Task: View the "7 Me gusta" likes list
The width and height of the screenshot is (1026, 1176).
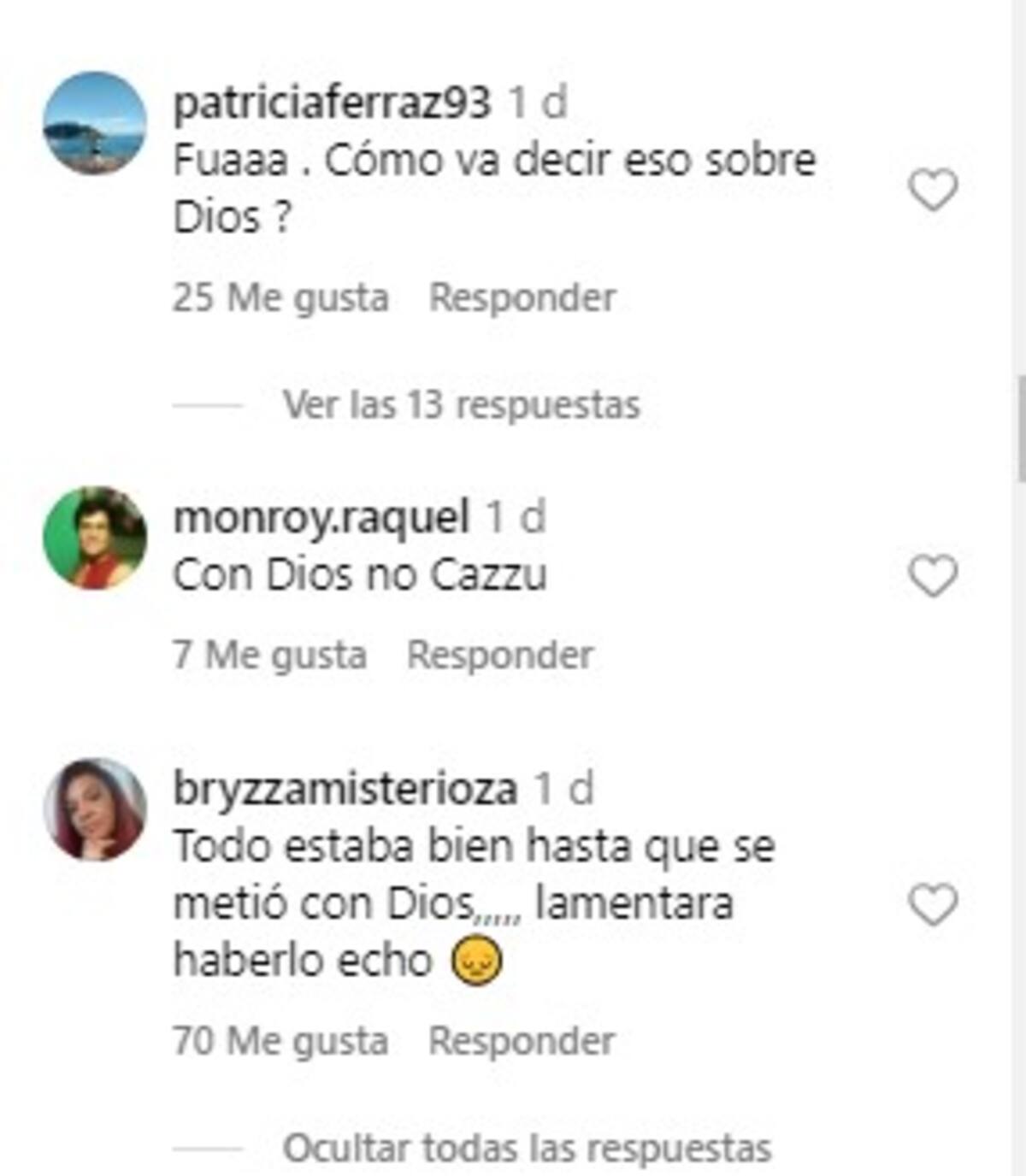Action: coord(270,656)
